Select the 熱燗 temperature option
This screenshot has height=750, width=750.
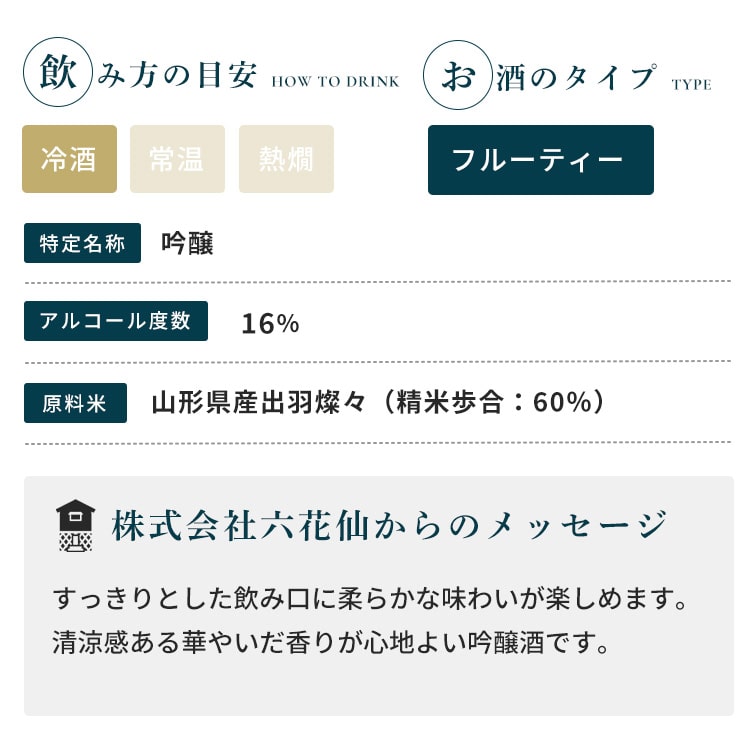coord(287,159)
